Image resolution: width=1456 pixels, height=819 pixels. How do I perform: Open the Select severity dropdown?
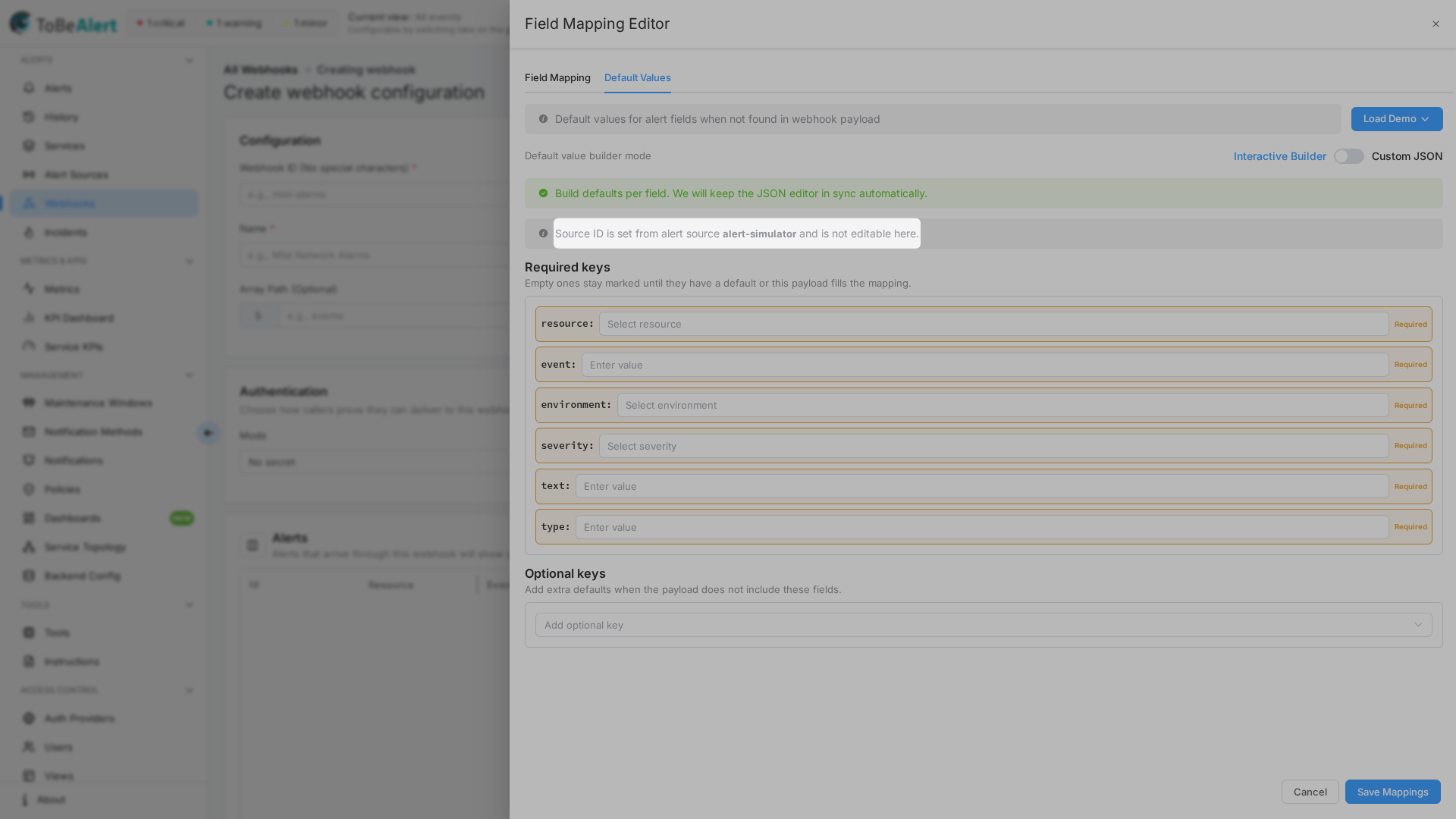(993, 446)
